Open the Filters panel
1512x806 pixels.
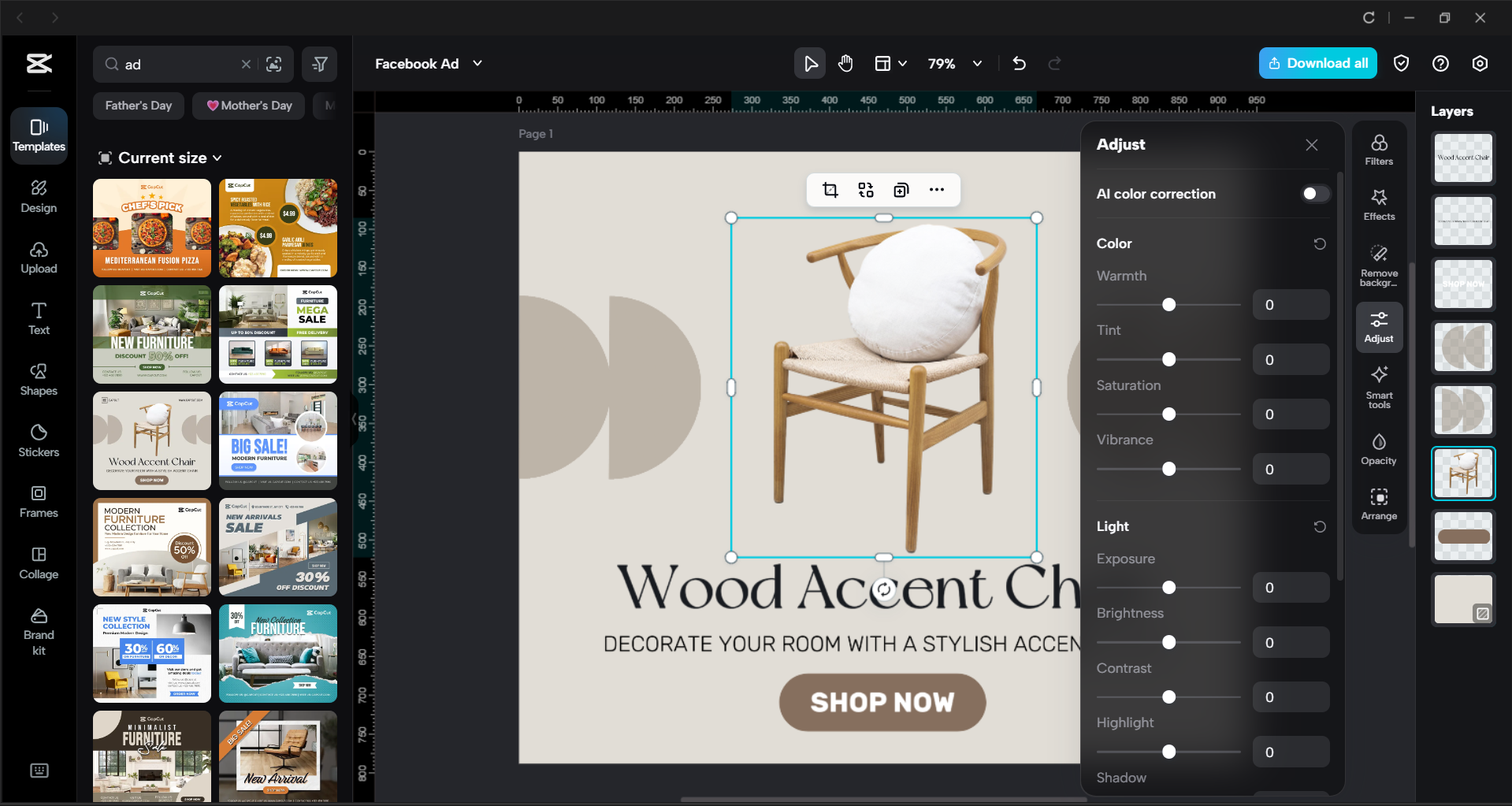tap(1378, 148)
